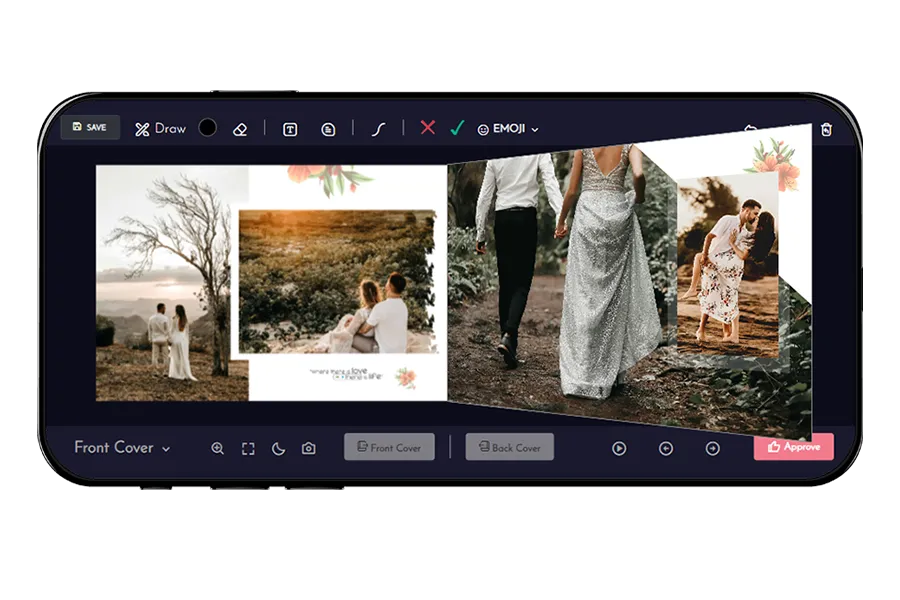Open the black draw color swatch
The width and height of the screenshot is (900, 600).
[x=207, y=127]
